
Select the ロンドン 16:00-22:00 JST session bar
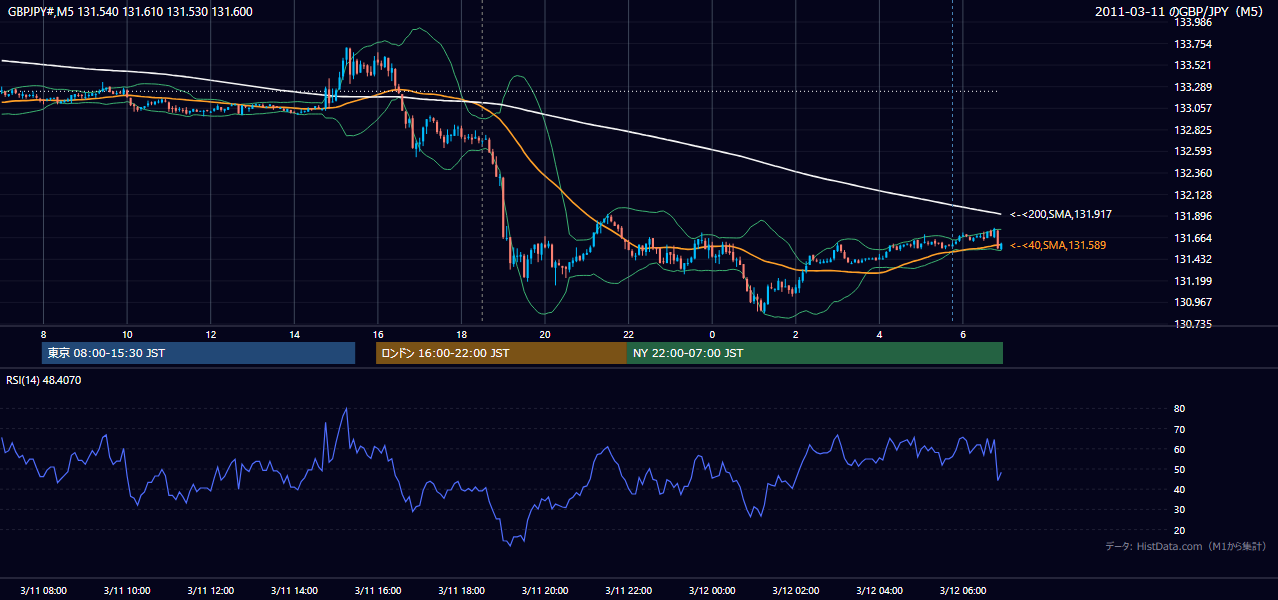[x=501, y=353]
